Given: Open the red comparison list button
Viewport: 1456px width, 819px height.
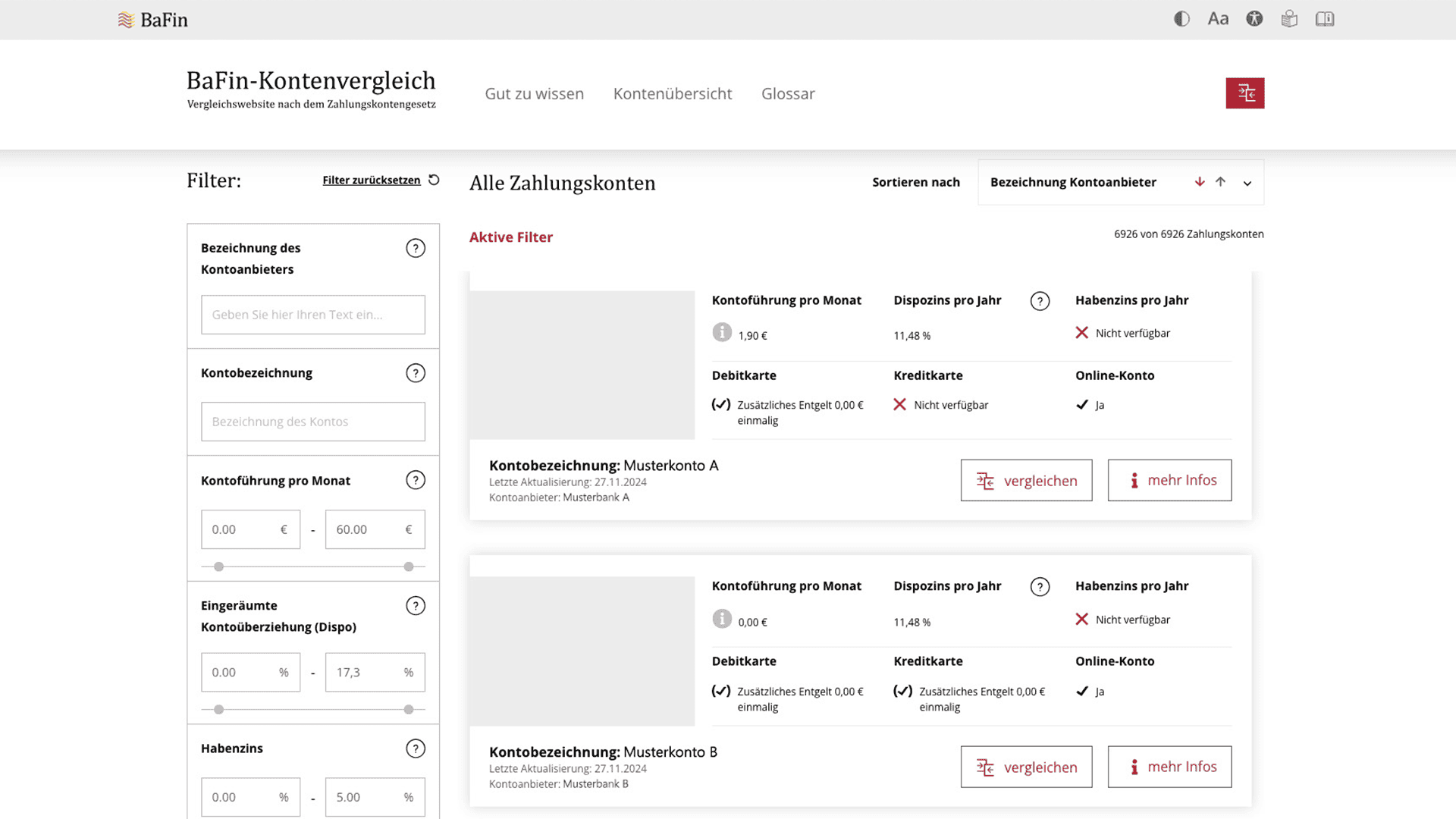Looking at the screenshot, I should click(x=1245, y=93).
